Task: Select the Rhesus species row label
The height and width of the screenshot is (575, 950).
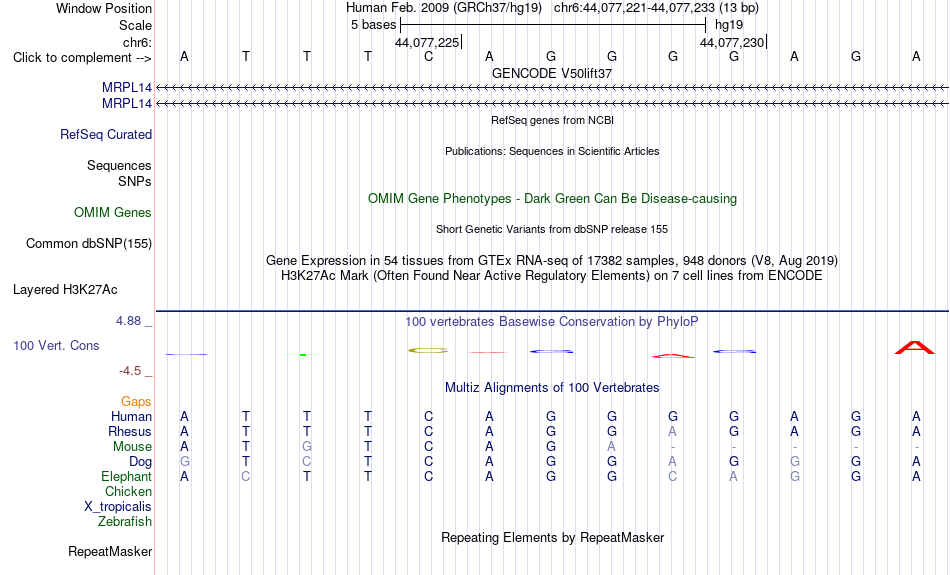Action: coord(130,431)
